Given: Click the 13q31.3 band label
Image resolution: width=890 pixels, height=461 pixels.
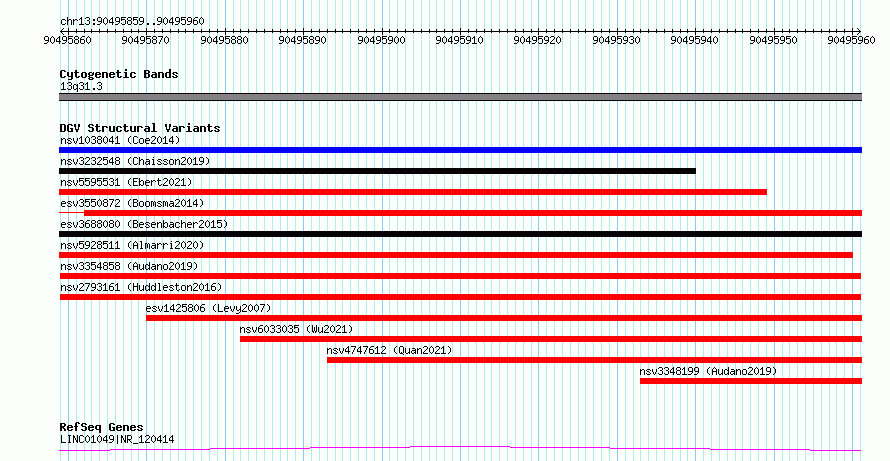Looking at the screenshot, I should click(x=81, y=87).
